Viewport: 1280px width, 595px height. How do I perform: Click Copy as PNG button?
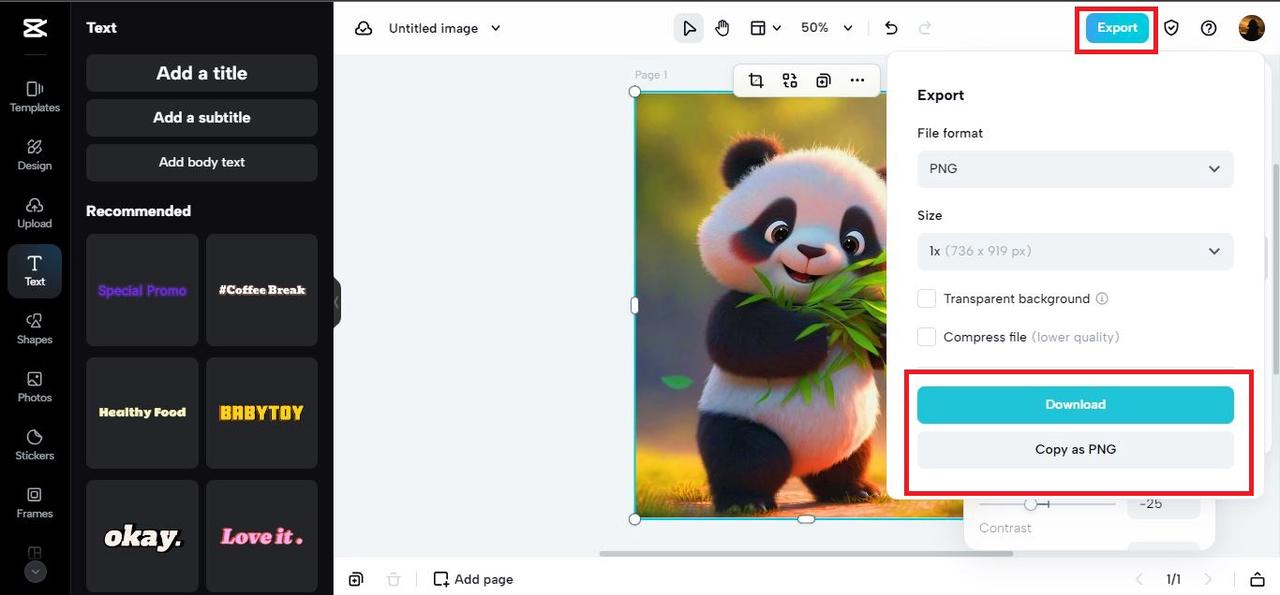coord(1075,450)
